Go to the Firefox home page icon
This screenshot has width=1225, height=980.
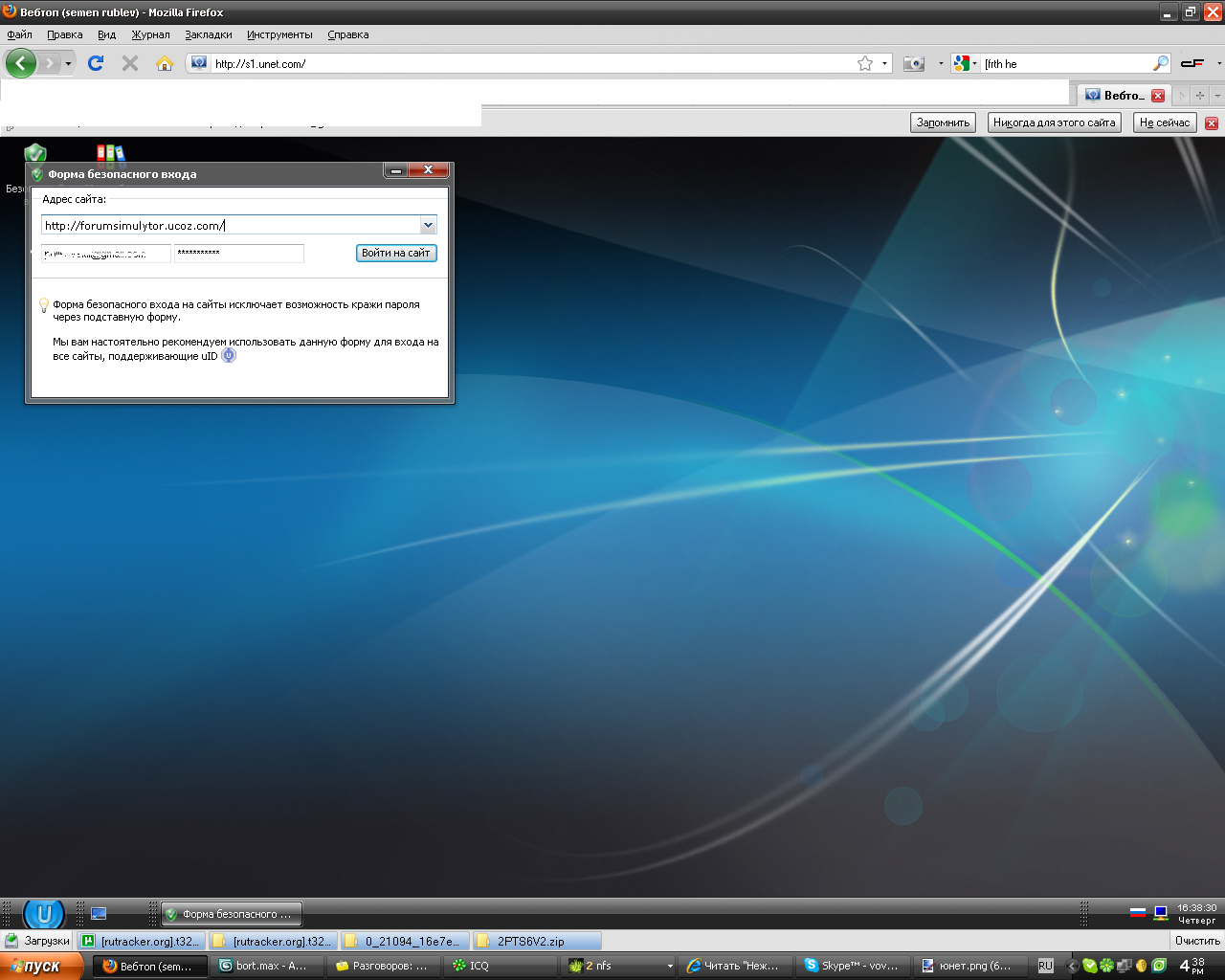[165, 63]
